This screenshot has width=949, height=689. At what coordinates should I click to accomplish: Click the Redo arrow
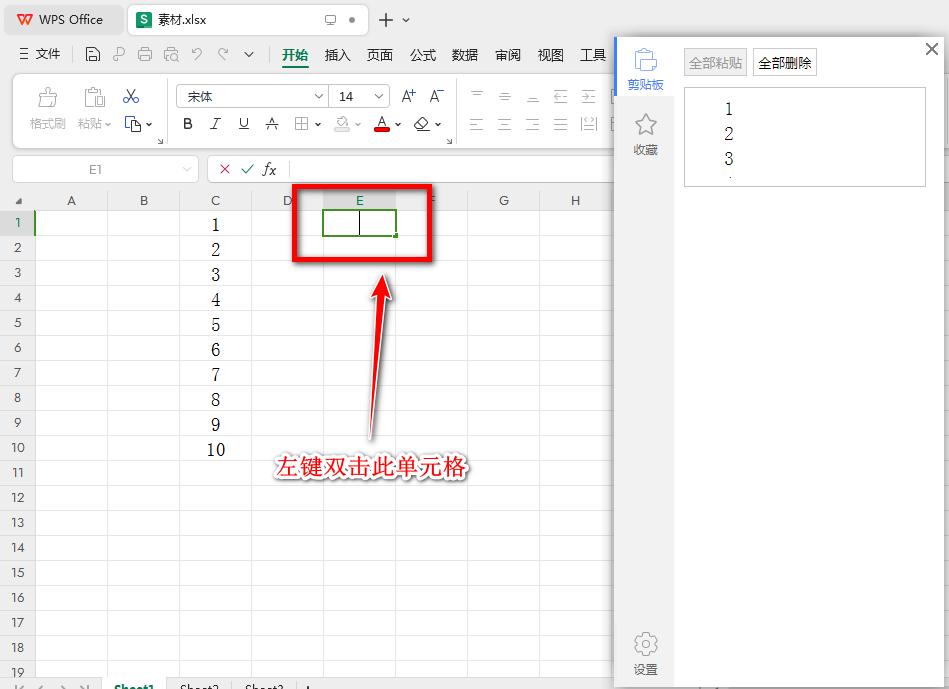223,54
